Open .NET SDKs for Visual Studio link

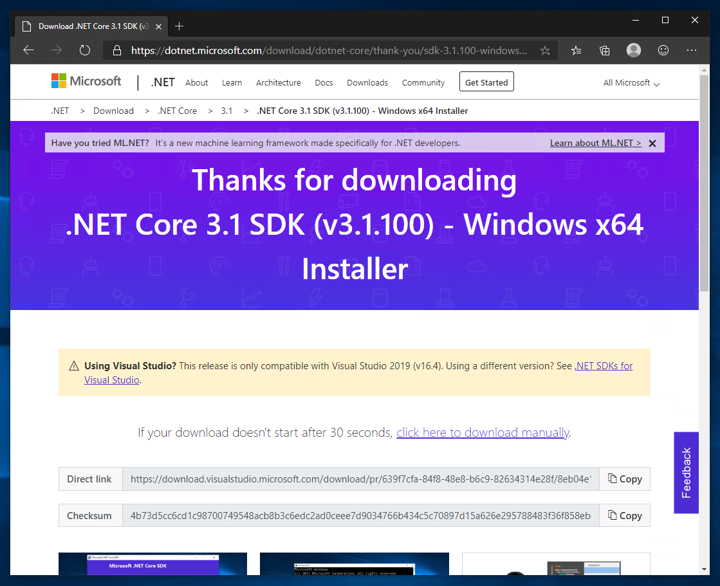click(603, 366)
